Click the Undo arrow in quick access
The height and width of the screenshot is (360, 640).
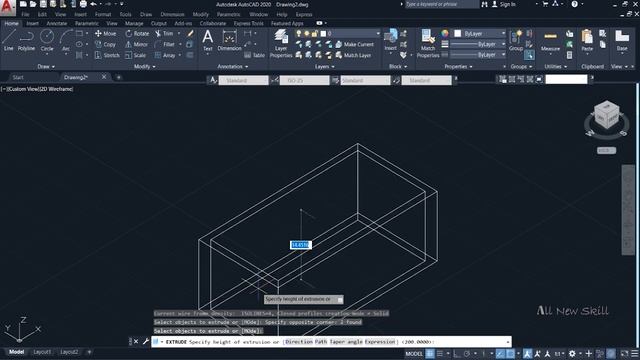[93, 4]
